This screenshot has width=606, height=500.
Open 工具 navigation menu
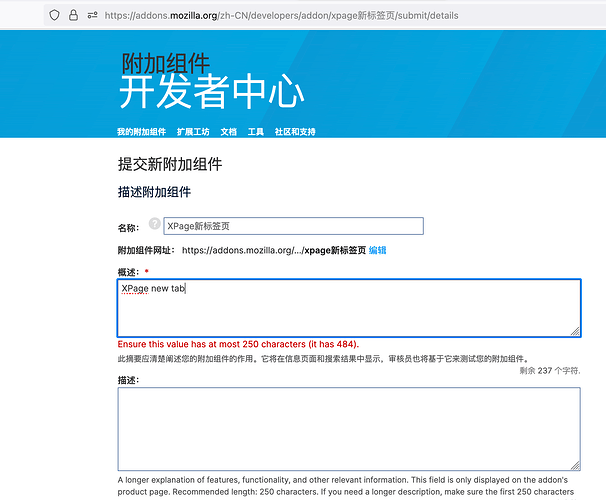click(x=255, y=132)
